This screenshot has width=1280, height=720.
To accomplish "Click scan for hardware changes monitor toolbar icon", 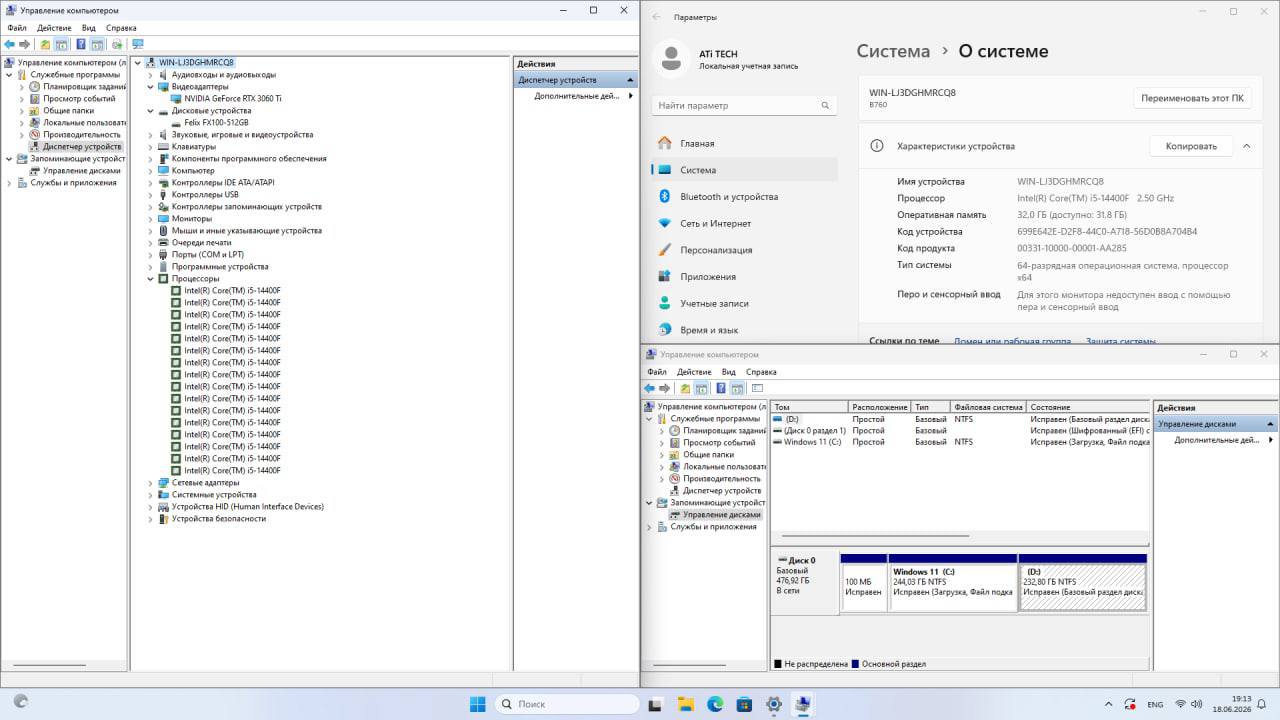I will 137,45.
